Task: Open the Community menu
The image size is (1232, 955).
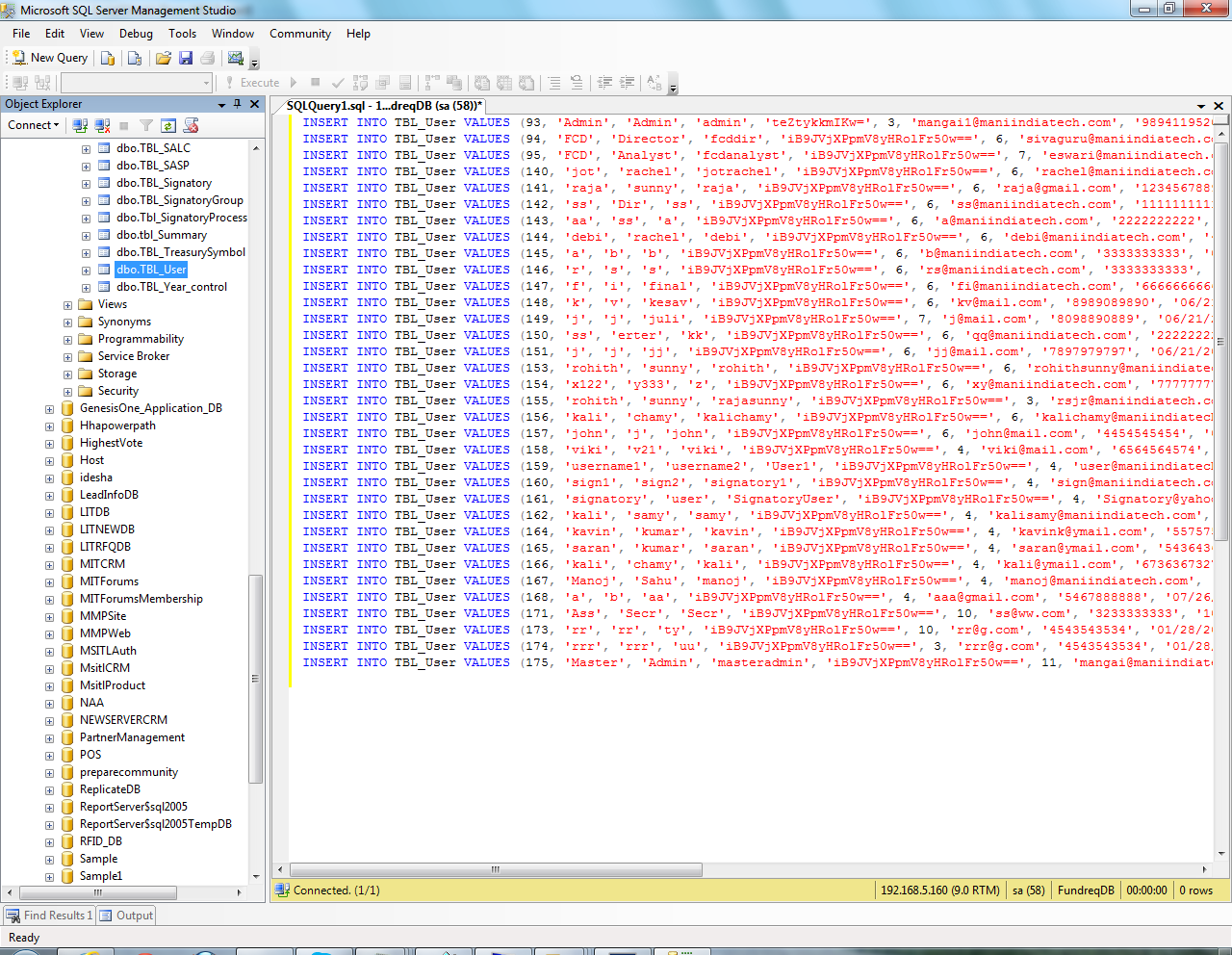Action: coord(300,34)
